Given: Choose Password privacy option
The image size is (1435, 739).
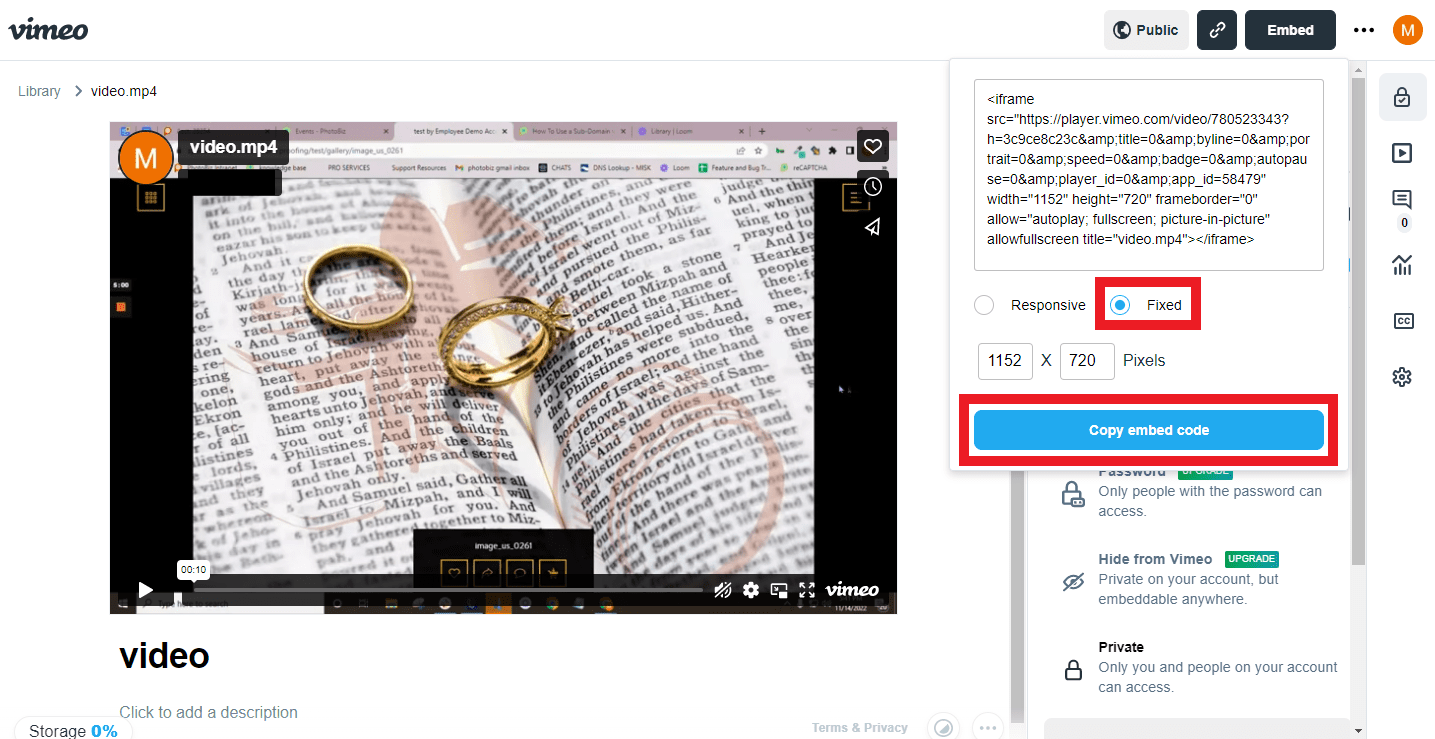Looking at the screenshot, I should pos(1200,492).
